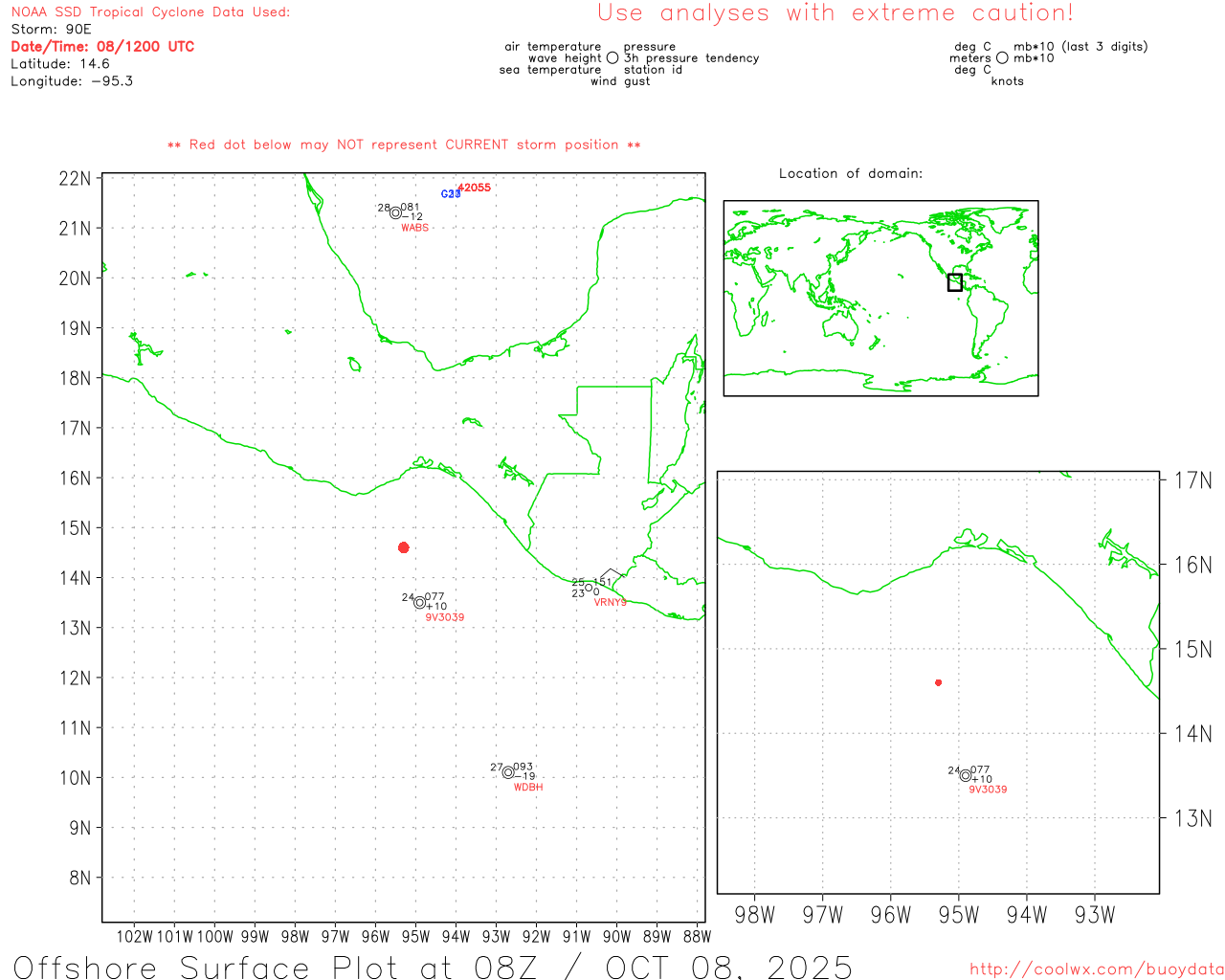The width and height of the screenshot is (1225, 980).
Task: Select the 9V3039 station circle on the main map
Action: [x=419, y=603]
